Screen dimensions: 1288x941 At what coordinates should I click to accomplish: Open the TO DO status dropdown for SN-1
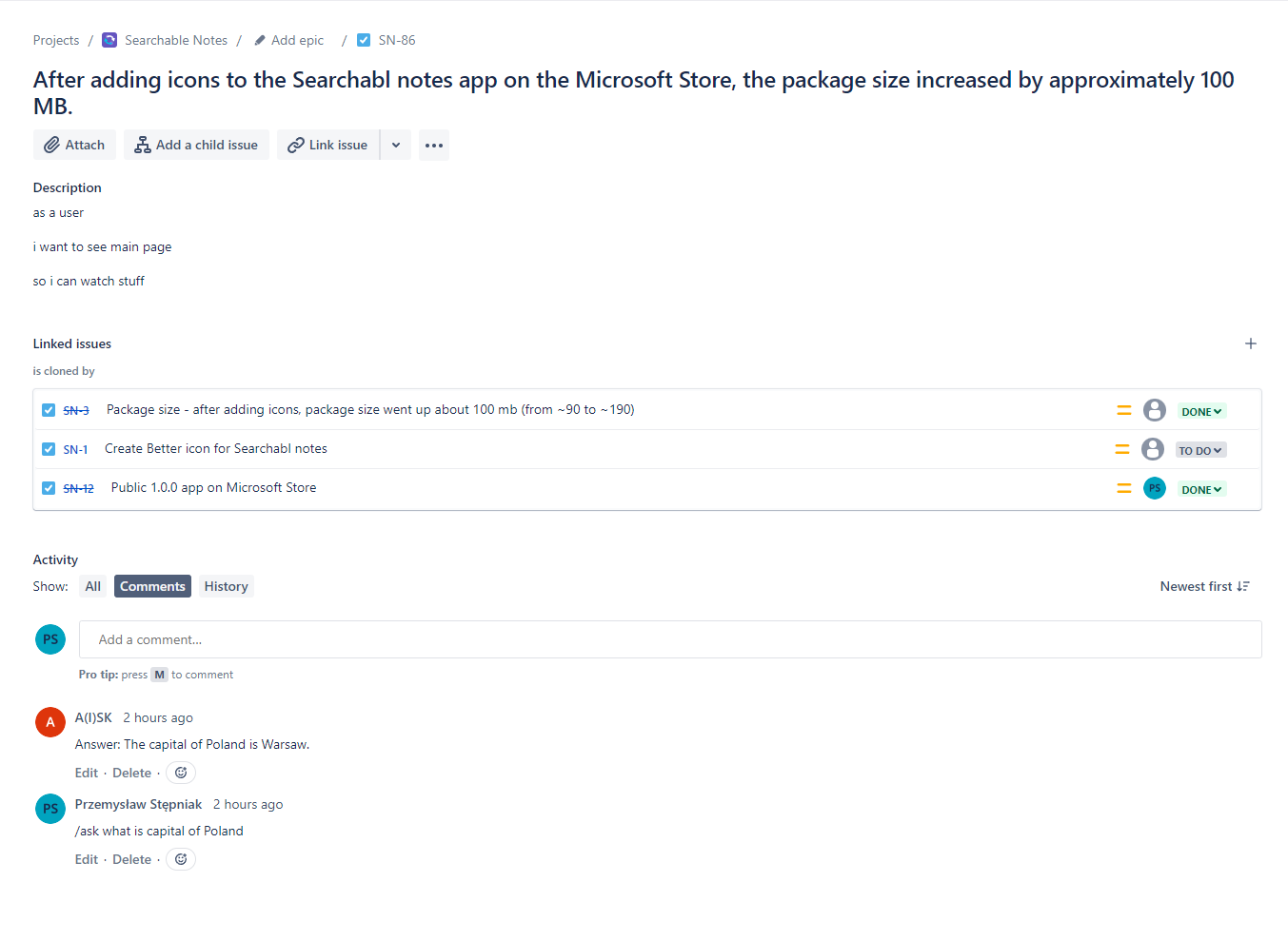click(1200, 450)
